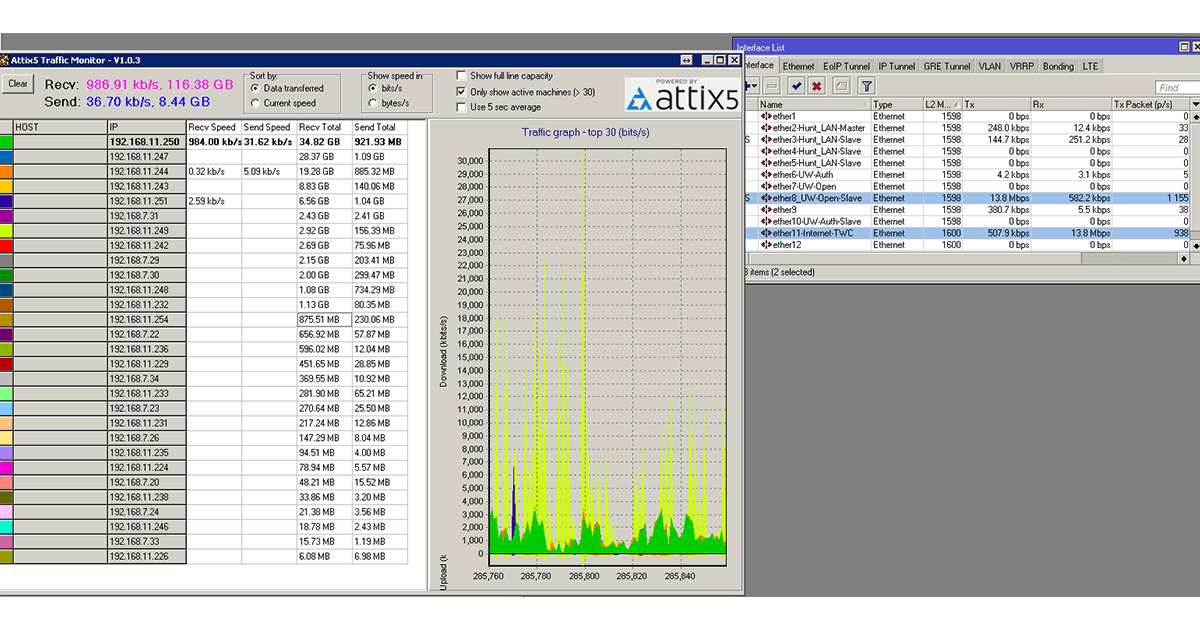Select Data transferred sort option
This screenshot has width=1200, height=630.
coord(255,88)
